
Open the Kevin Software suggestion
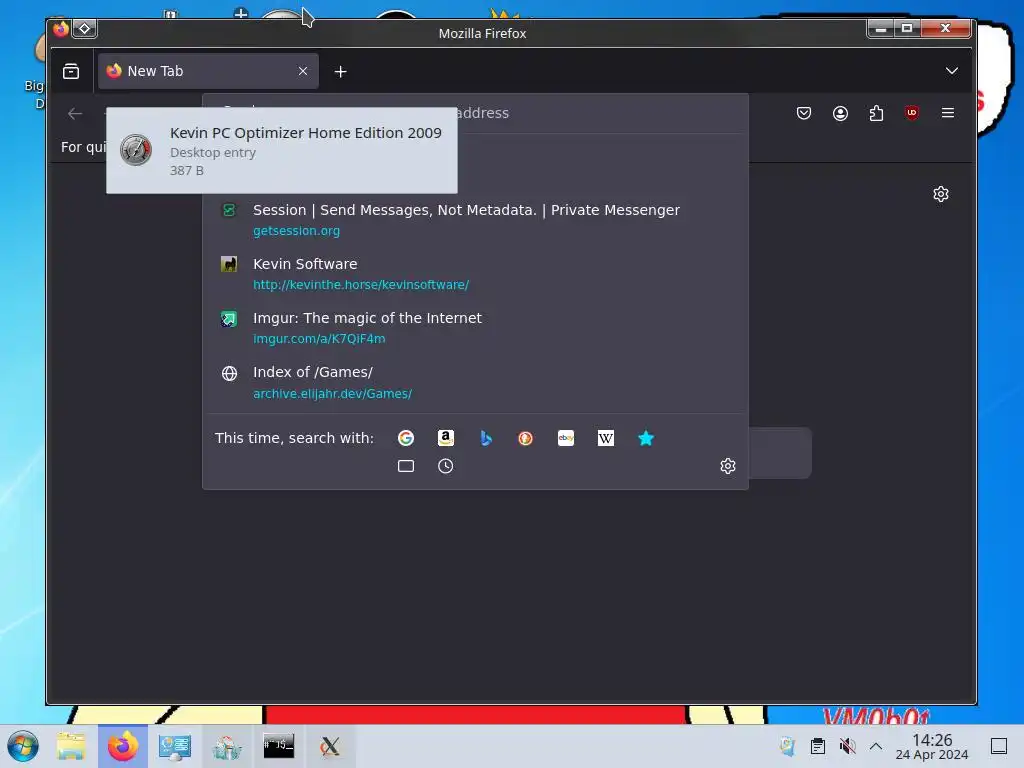pos(475,274)
